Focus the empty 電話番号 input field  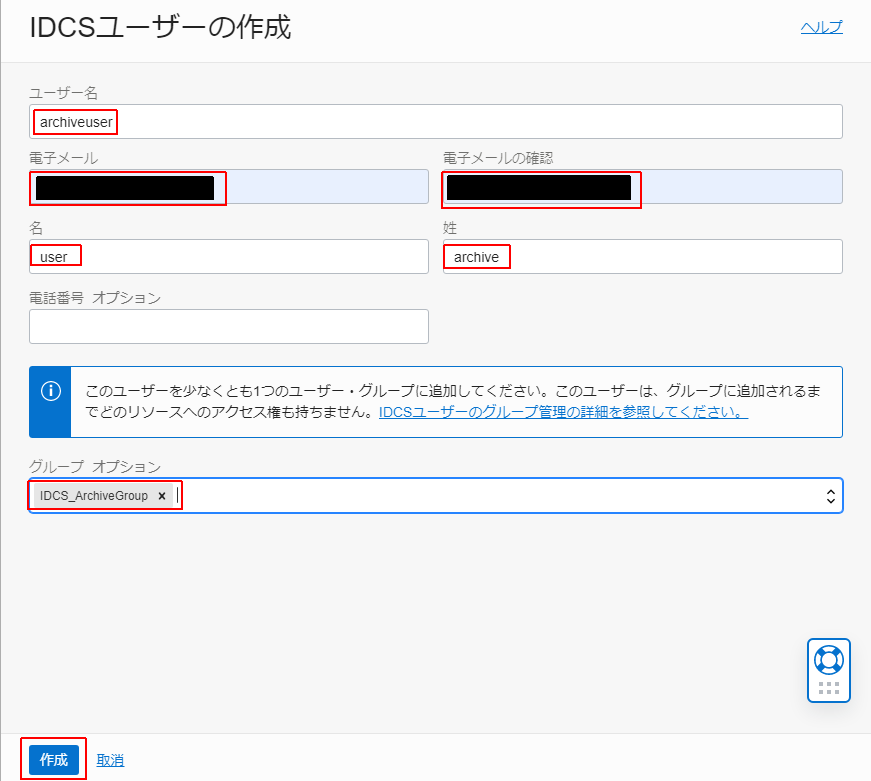coord(229,327)
